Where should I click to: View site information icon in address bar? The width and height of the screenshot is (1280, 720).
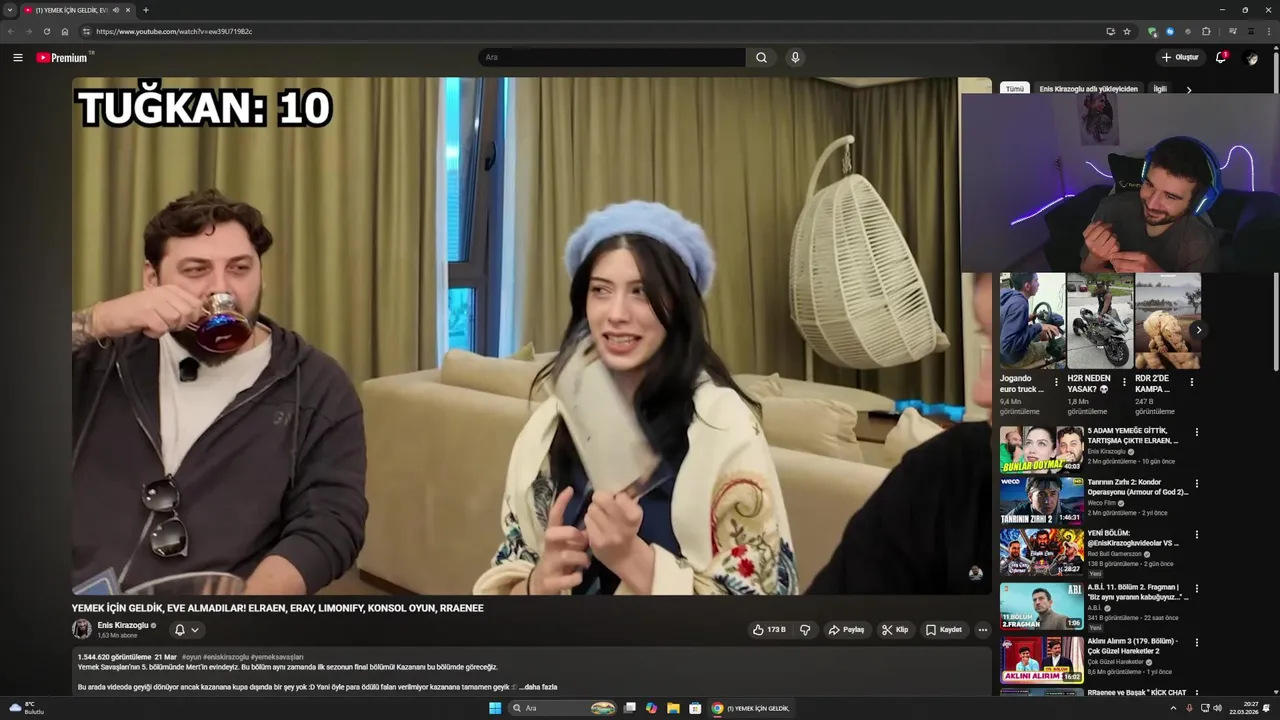(x=86, y=31)
